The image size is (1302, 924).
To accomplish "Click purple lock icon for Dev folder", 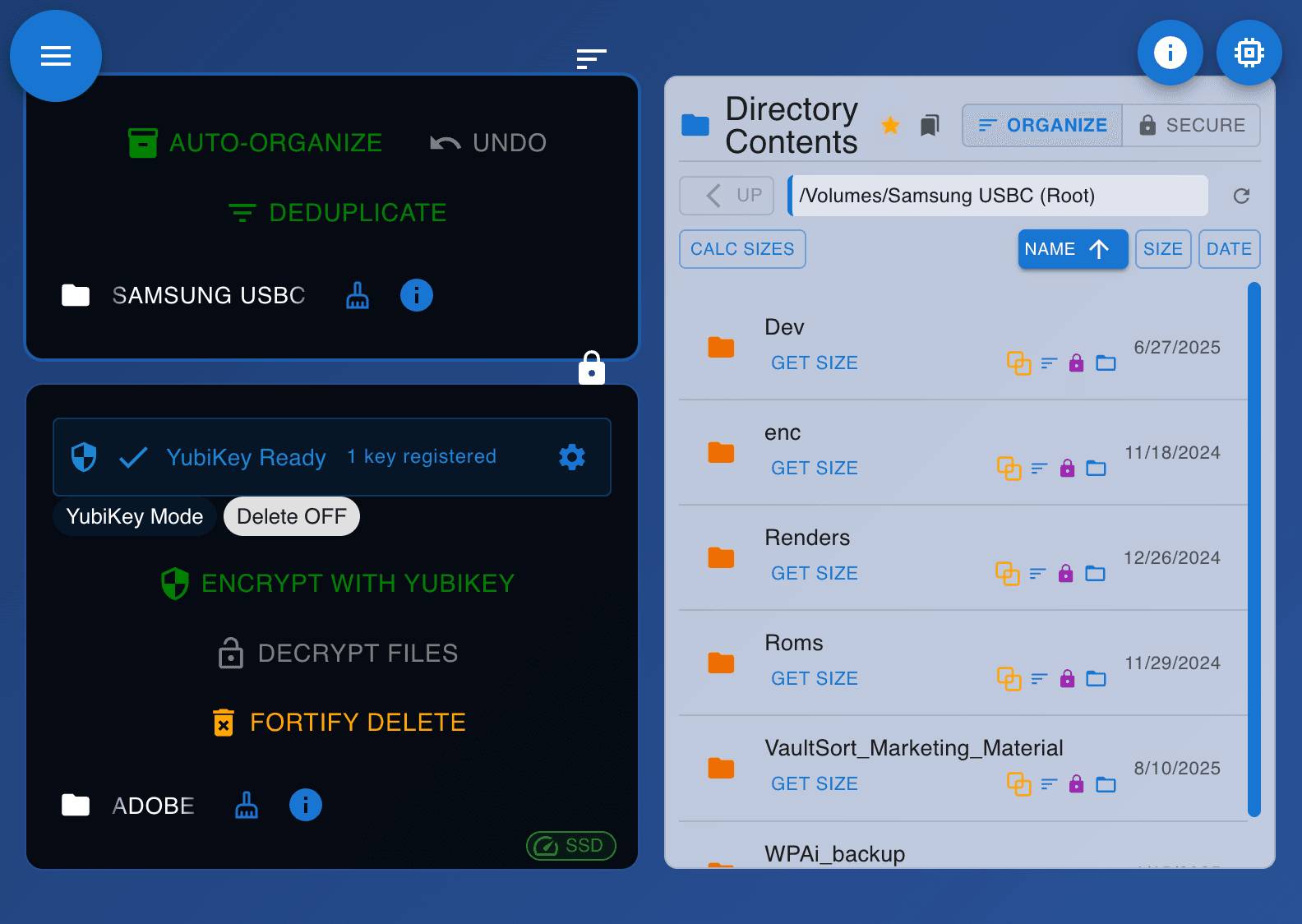I will click(x=1076, y=363).
